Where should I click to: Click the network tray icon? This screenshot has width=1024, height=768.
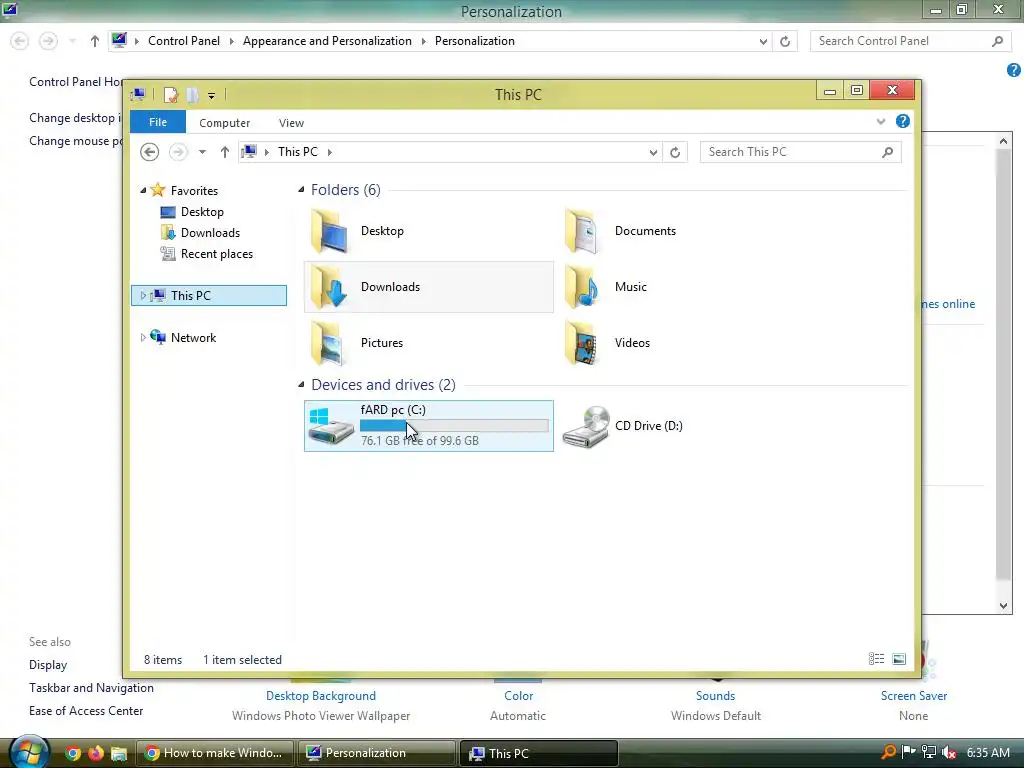(929, 753)
